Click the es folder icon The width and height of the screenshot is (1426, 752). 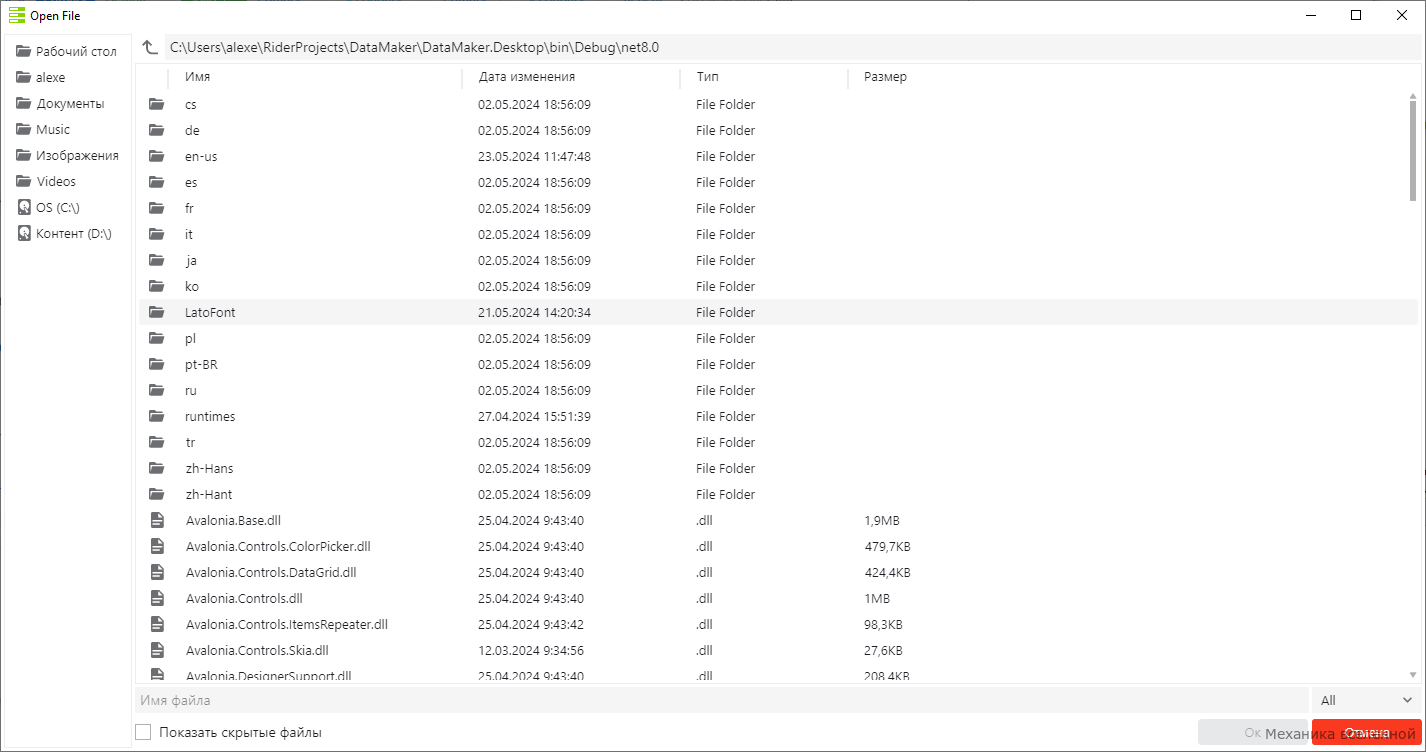click(x=156, y=182)
